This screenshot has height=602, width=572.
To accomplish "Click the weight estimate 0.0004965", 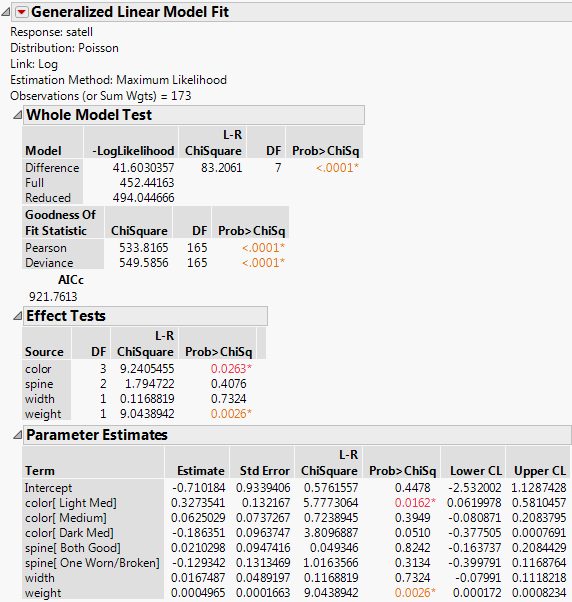I will [198, 593].
